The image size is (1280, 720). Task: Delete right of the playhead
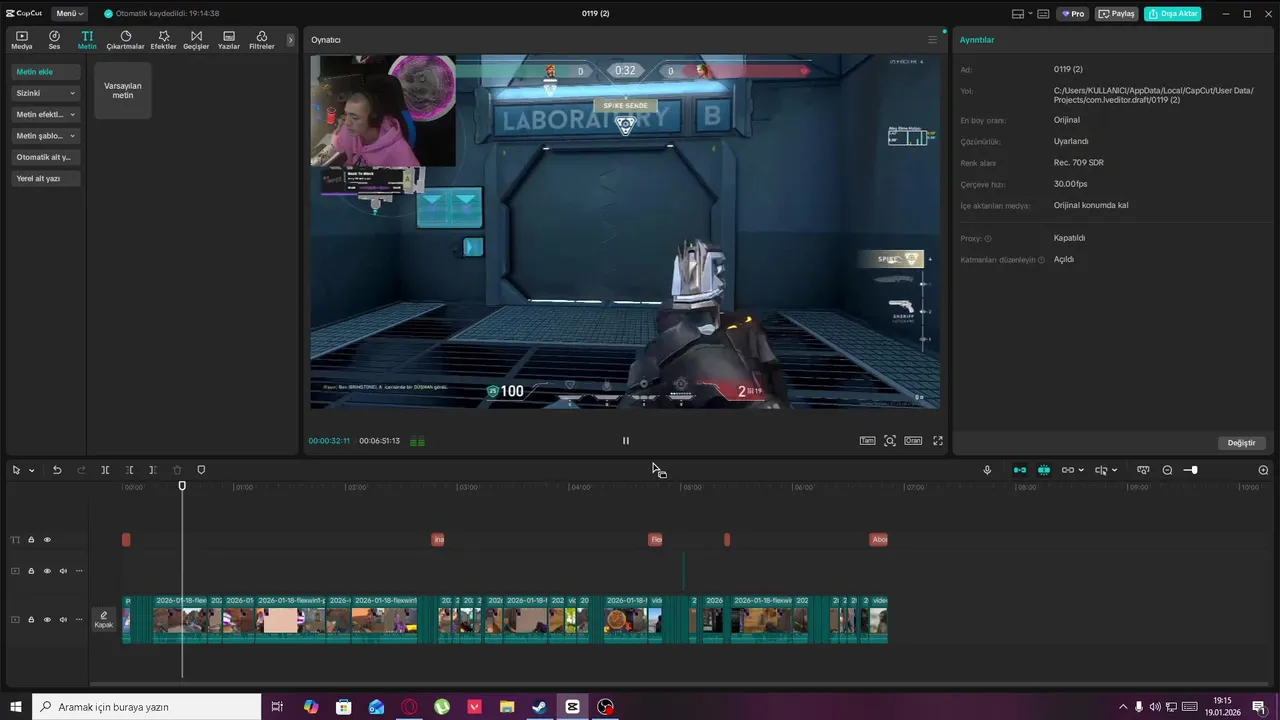click(x=153, y=470)
